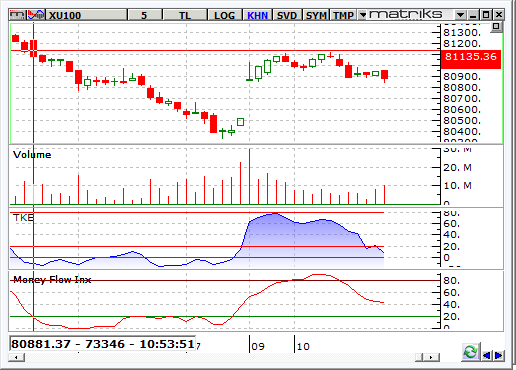Click the TMP template button
Viewport: 516px width, 370px height.
click(x=343, y=15)
